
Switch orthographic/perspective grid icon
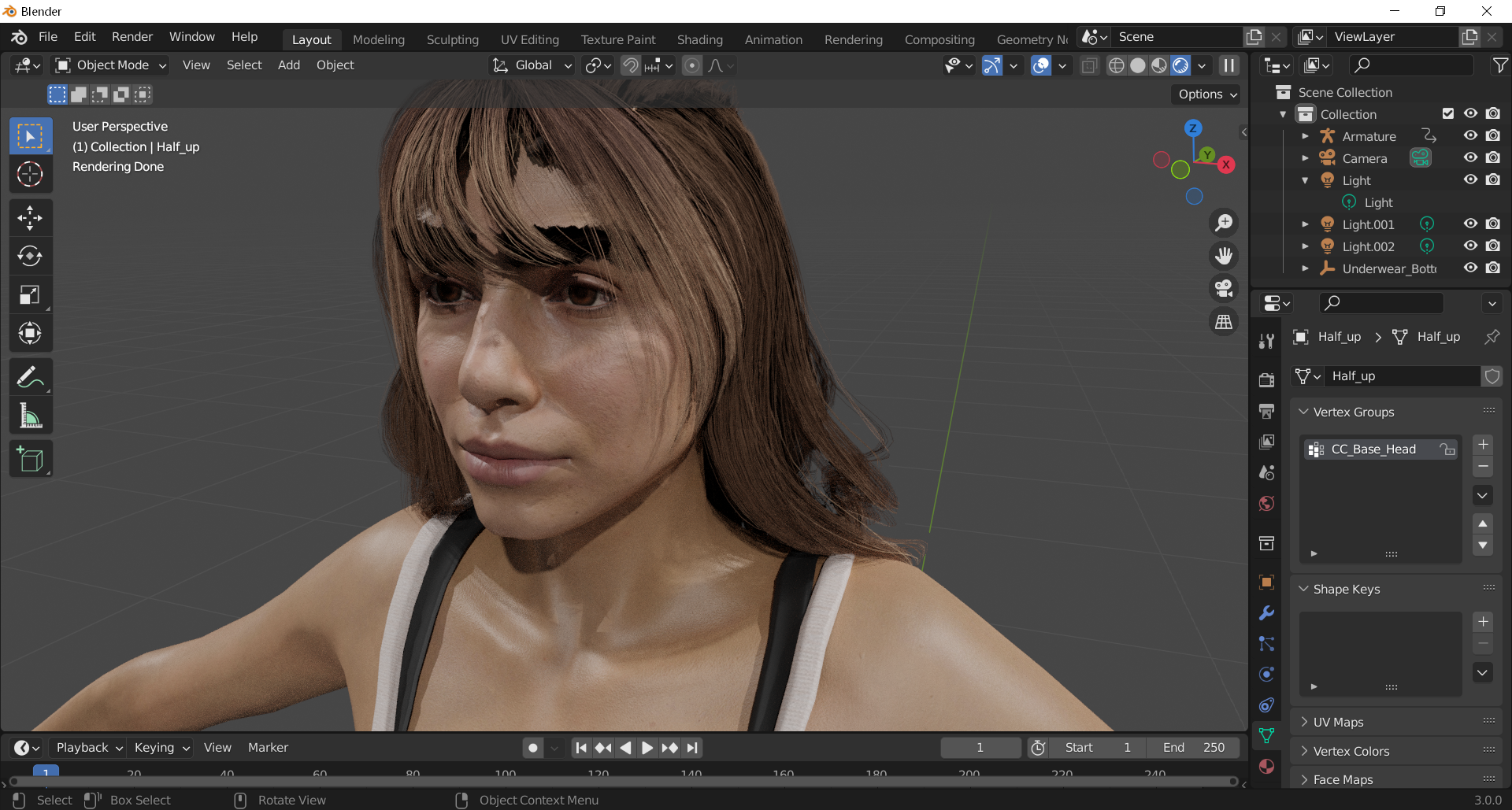1224,322
